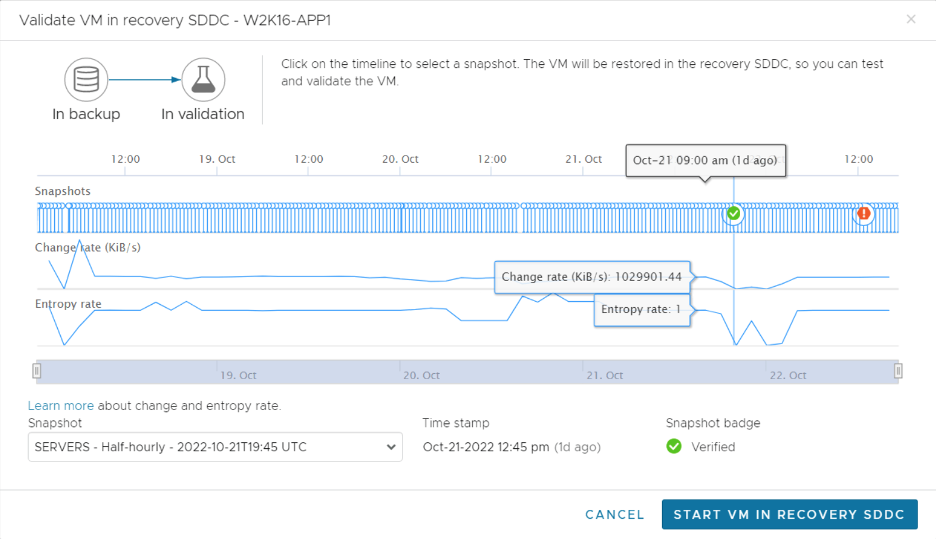Select the red warning snapshot marker
The image size is (936, 540).
pos(863,214)
